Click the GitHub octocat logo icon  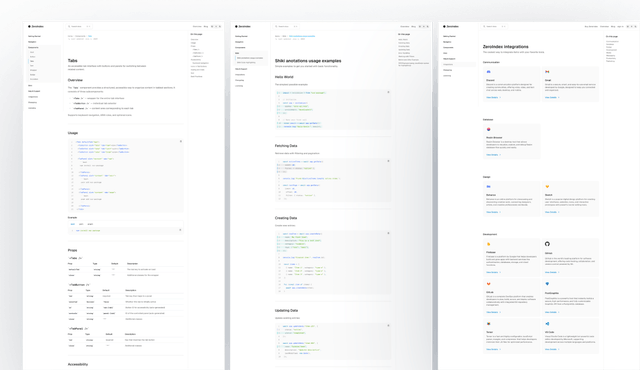click(x=547, y=244)
